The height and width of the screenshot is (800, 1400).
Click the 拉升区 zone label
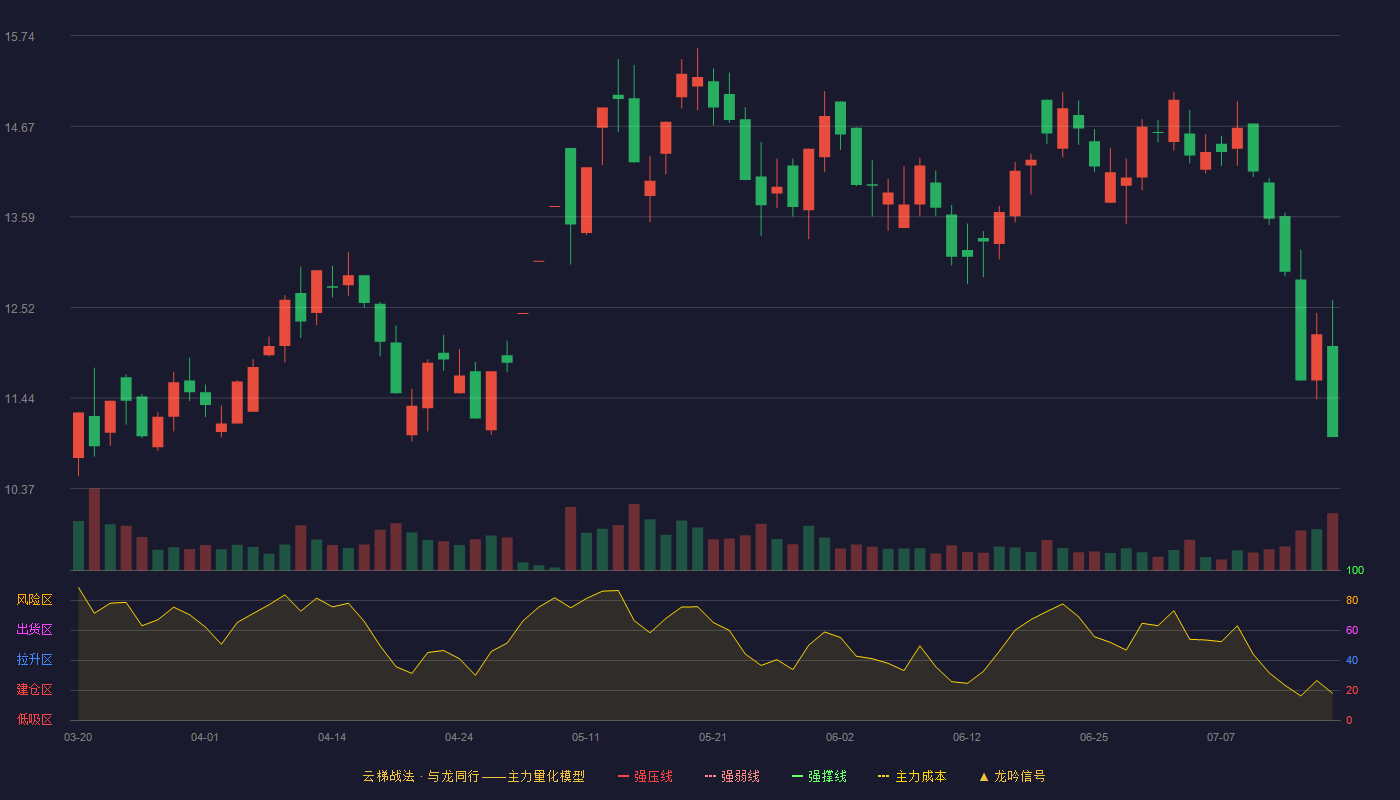pos(34,660)
